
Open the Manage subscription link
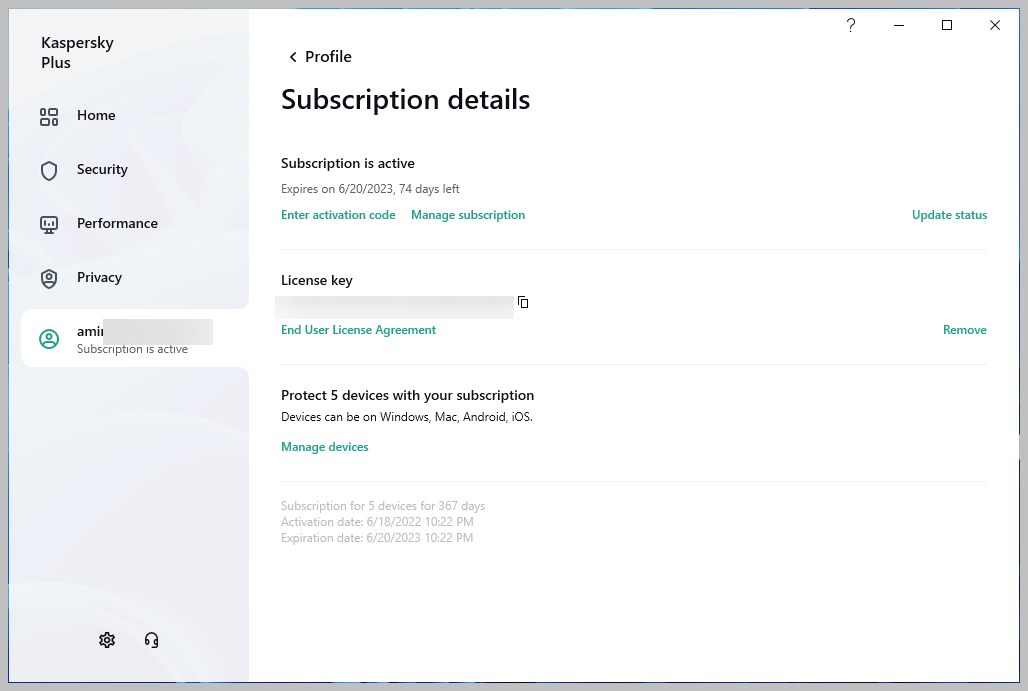coord(468,215)
